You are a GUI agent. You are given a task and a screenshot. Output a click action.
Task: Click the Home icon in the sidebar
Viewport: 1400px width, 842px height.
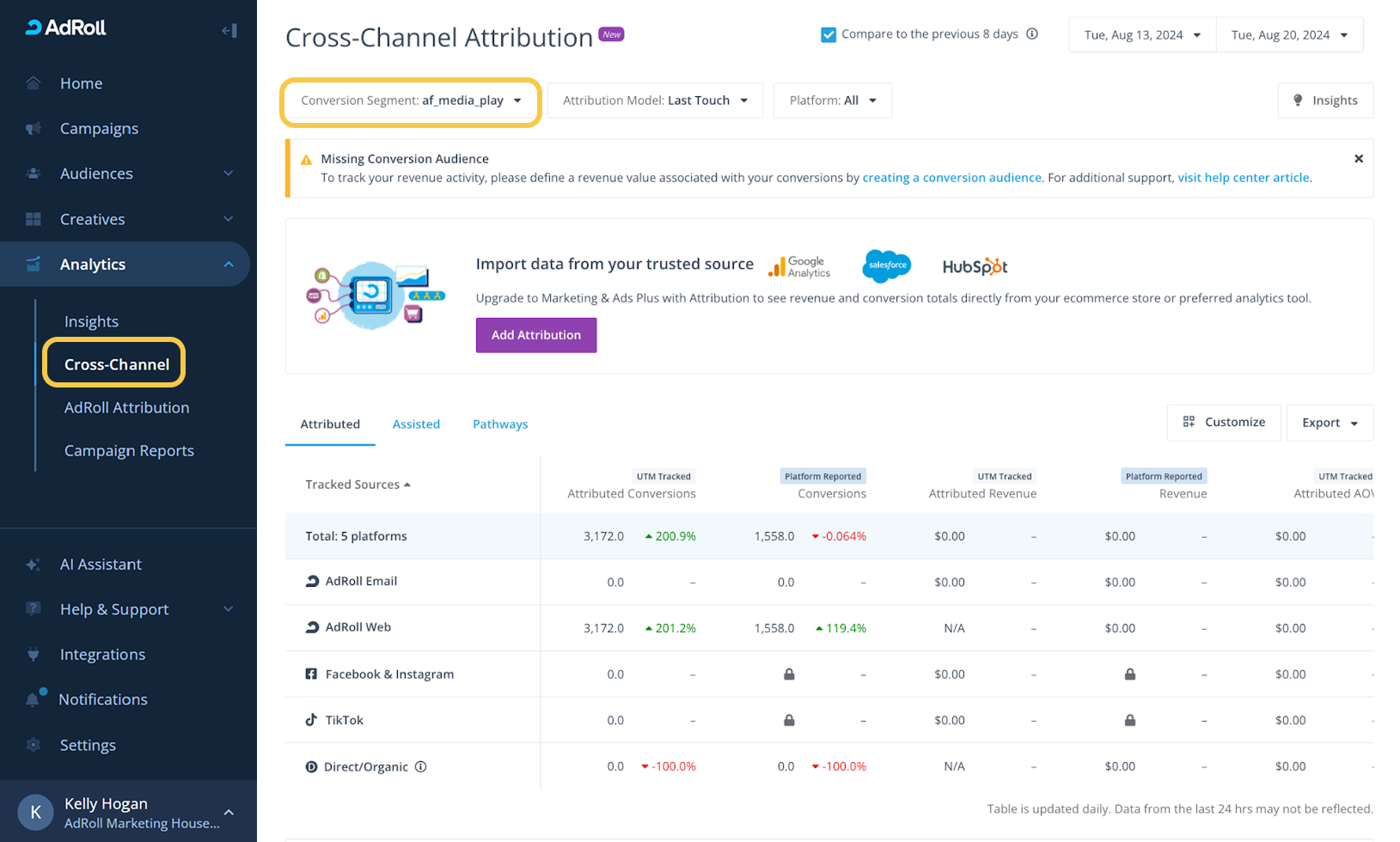point(34,83)
